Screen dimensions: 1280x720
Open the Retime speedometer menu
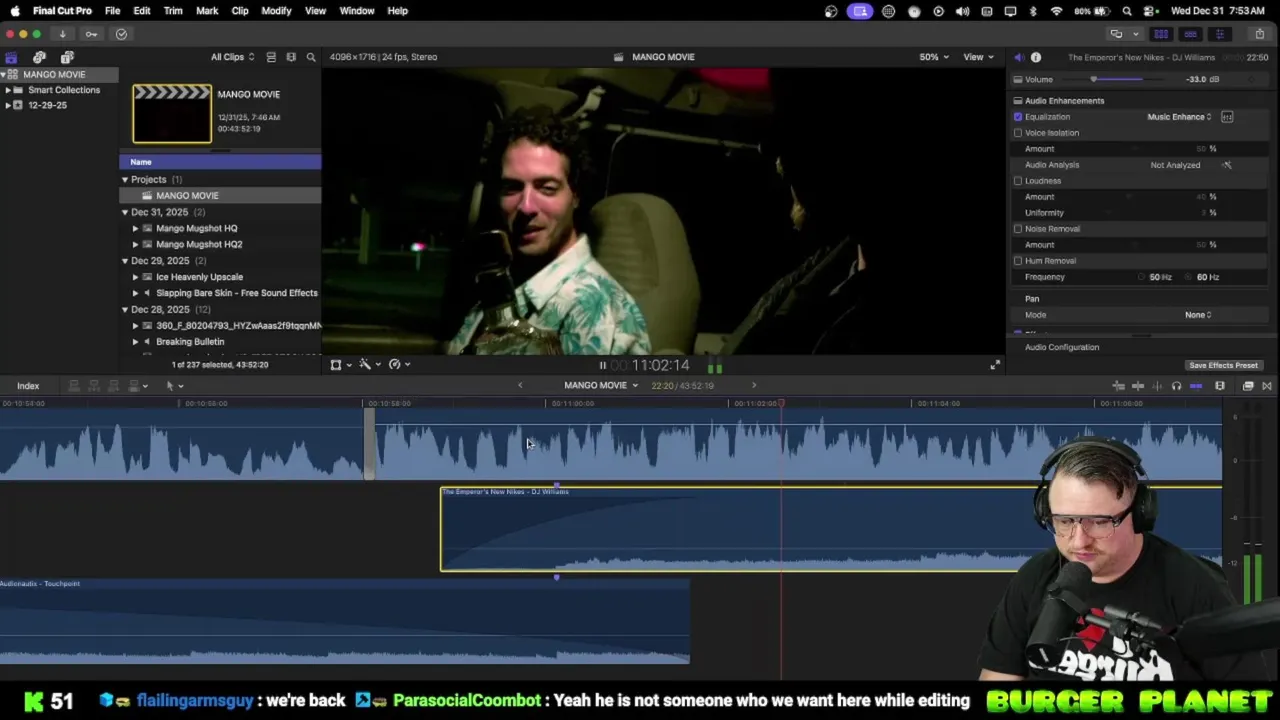[398, 365]
